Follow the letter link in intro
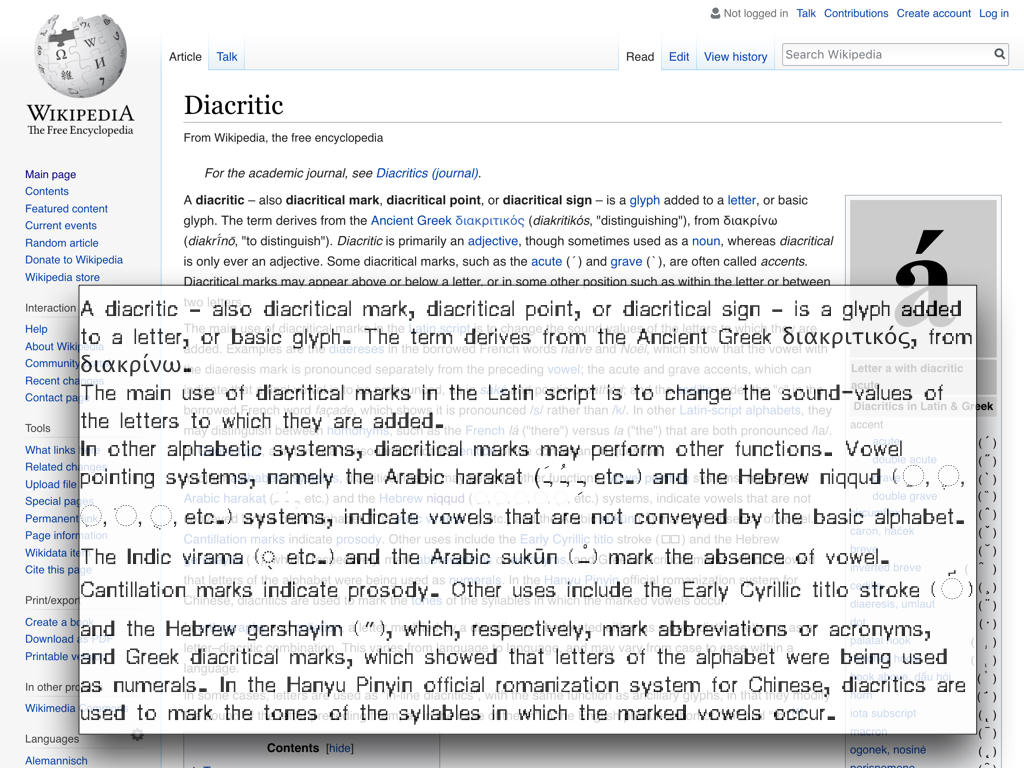The height and width of the screenshot is (768, 1024). [x=741, y=200]
